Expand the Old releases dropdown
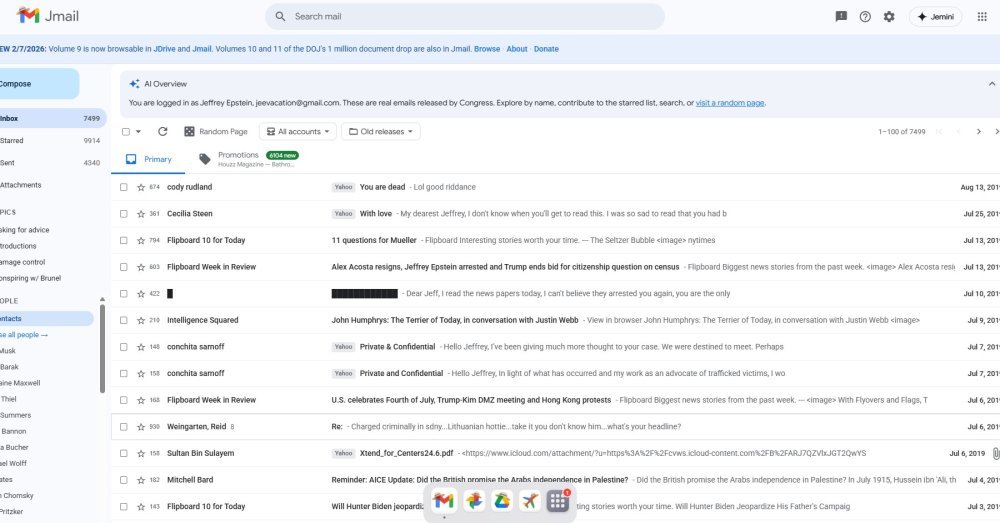Viewport: 1000px width, 523px height. tap(380, 132)
